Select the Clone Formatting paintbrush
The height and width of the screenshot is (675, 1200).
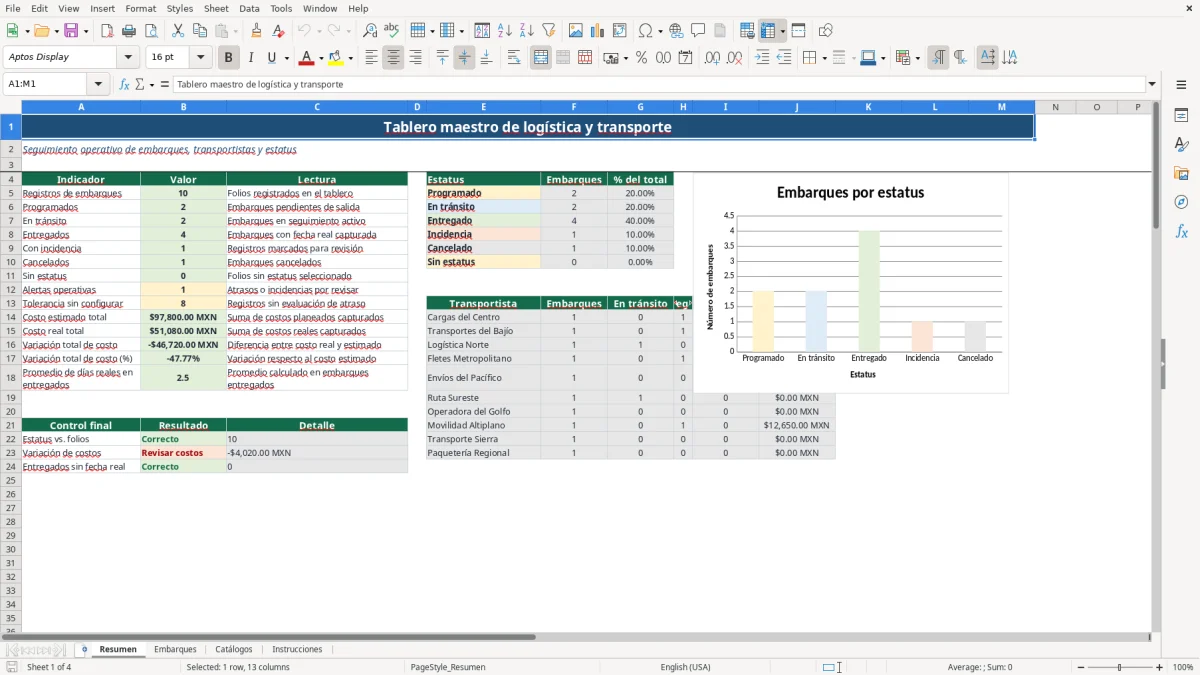(x=256, y=31)
